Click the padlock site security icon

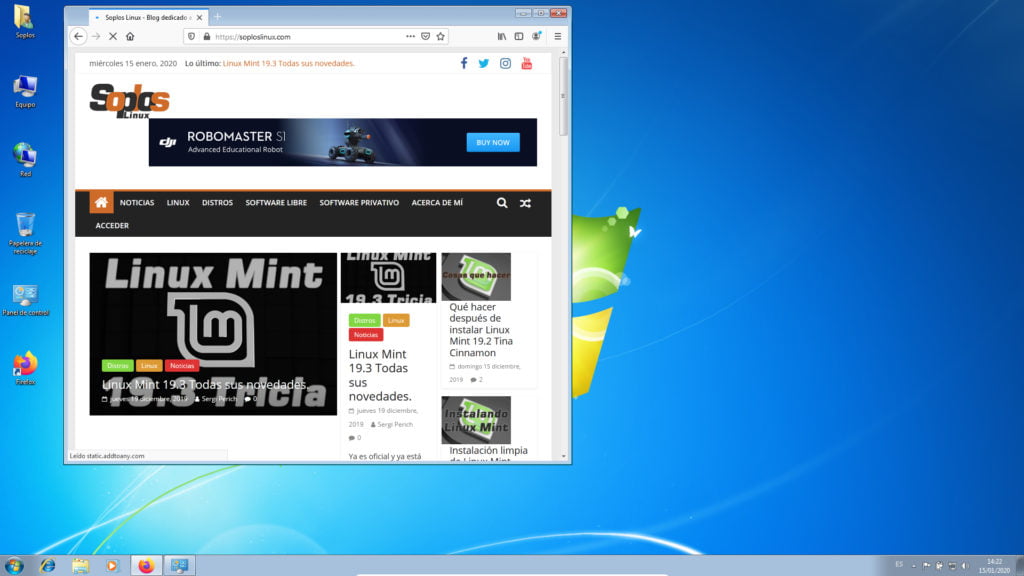pyautogui.click(x=206, y=37)
